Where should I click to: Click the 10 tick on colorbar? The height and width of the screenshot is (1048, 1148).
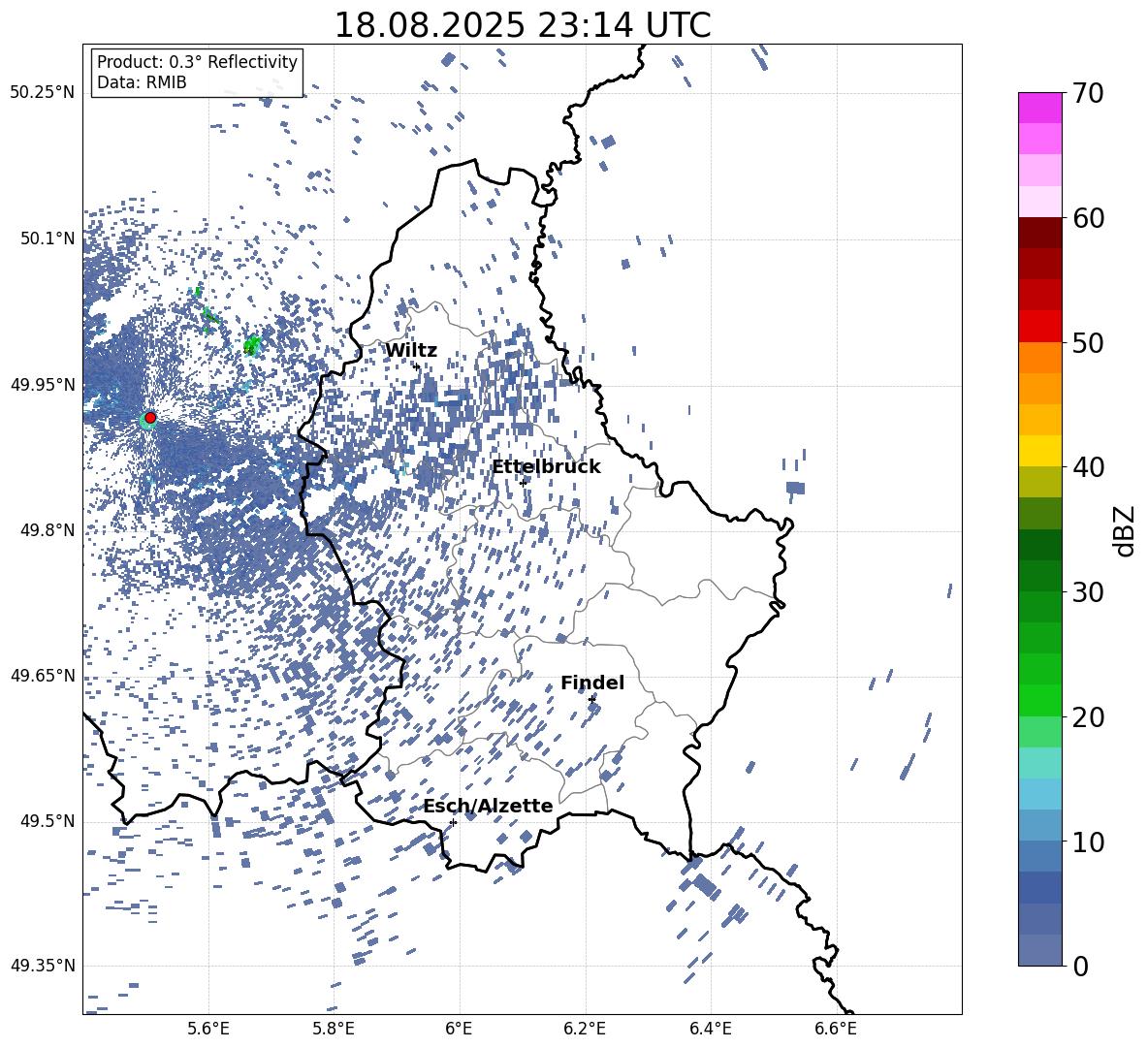[1088, 842]
